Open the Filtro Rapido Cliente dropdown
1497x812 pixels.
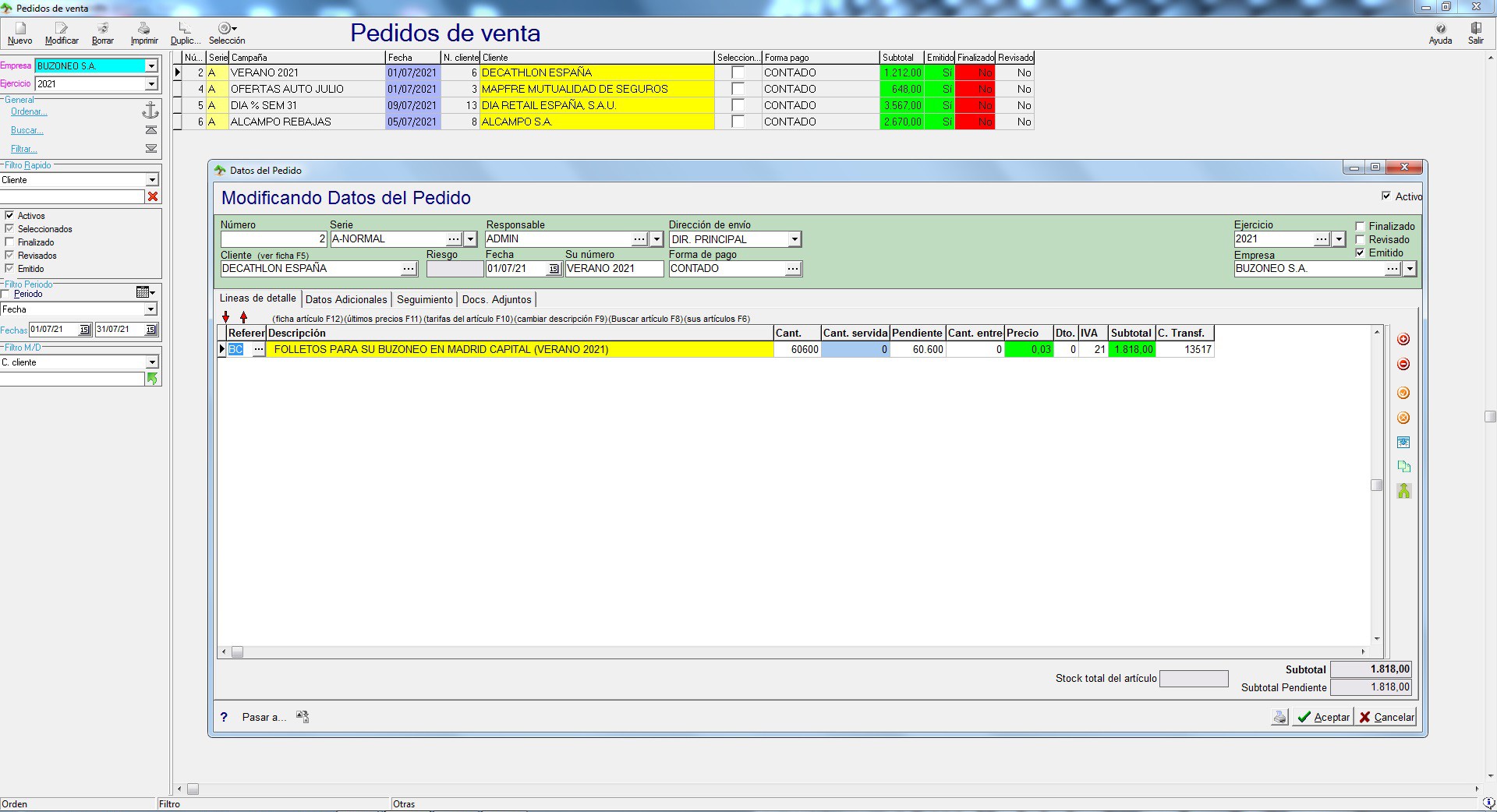point(153,180)
